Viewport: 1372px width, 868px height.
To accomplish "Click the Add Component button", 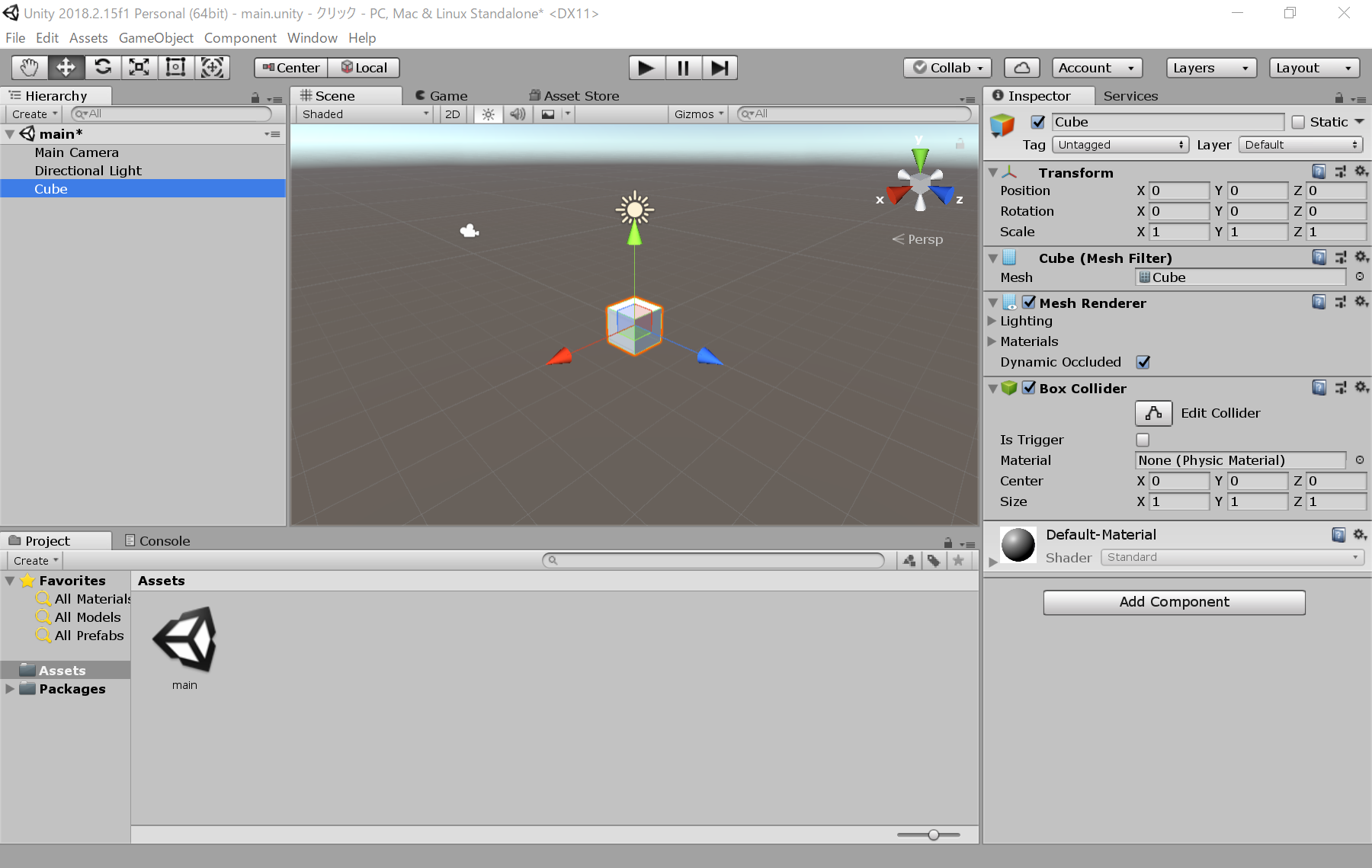I will pos(1174,602).
